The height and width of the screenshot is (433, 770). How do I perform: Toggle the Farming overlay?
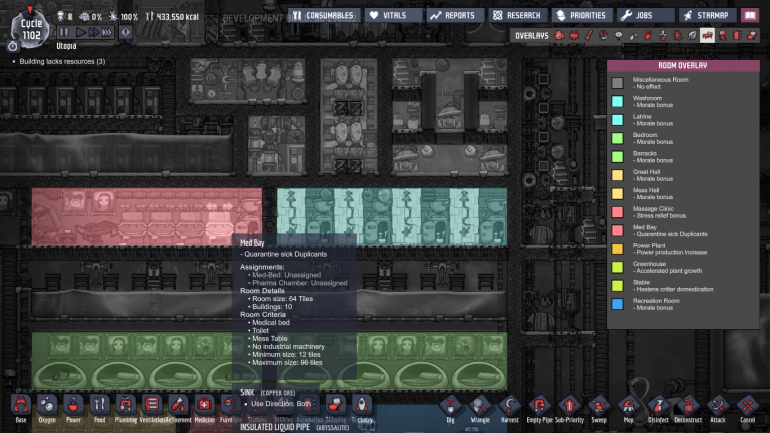692,35
